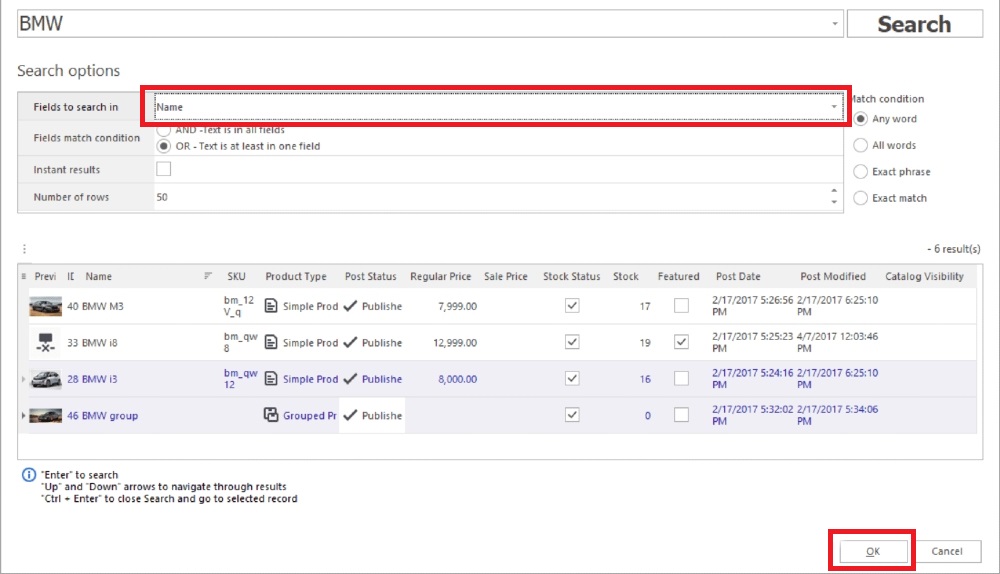Select the Exact match condition
The image size is (1000, 574).
(860, 198)
